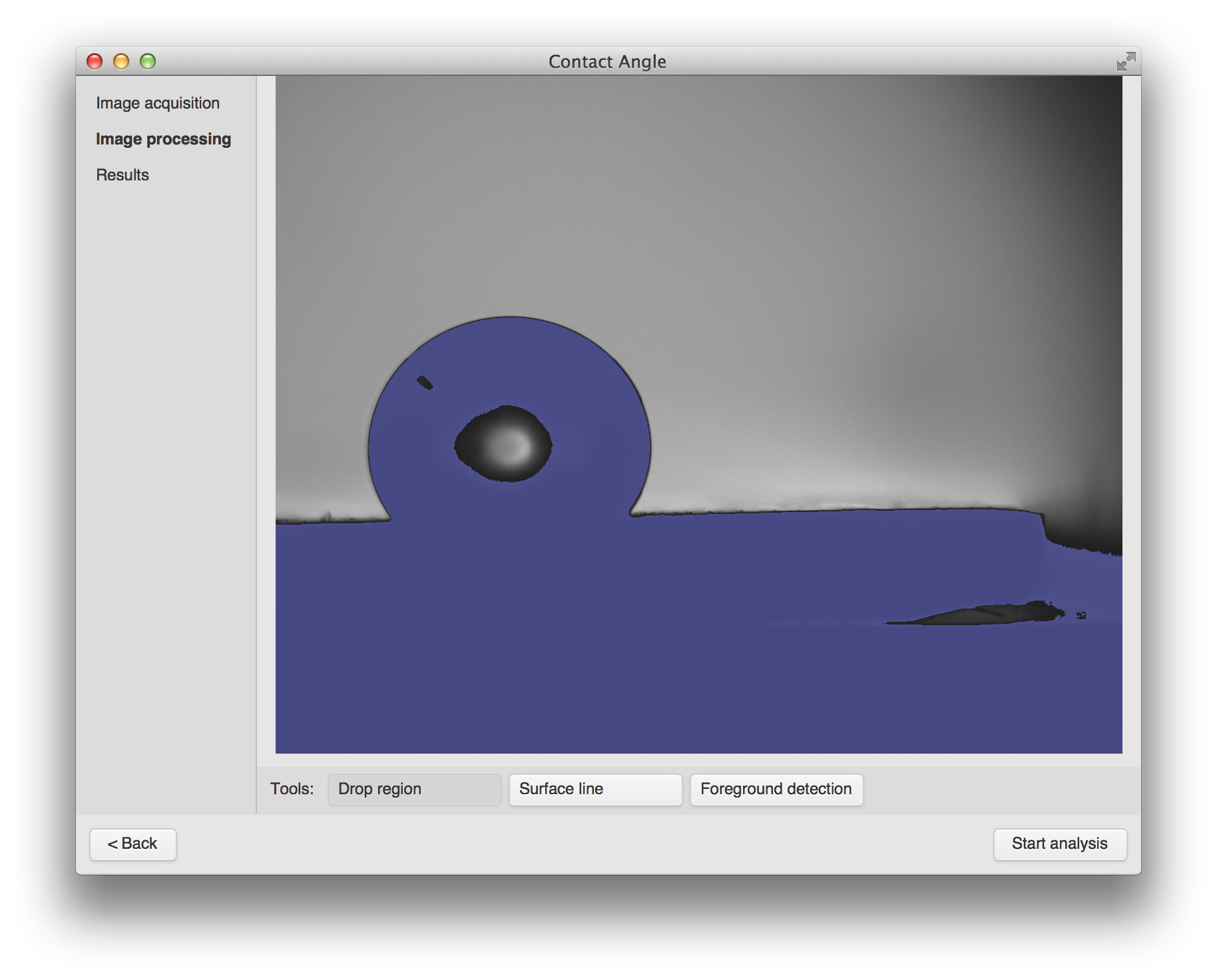Image resolution: width=1217 pixels, height=980 pixels.
Task: Click the bright reflection spot inside the droplet
Action: [x=509, y=445]
